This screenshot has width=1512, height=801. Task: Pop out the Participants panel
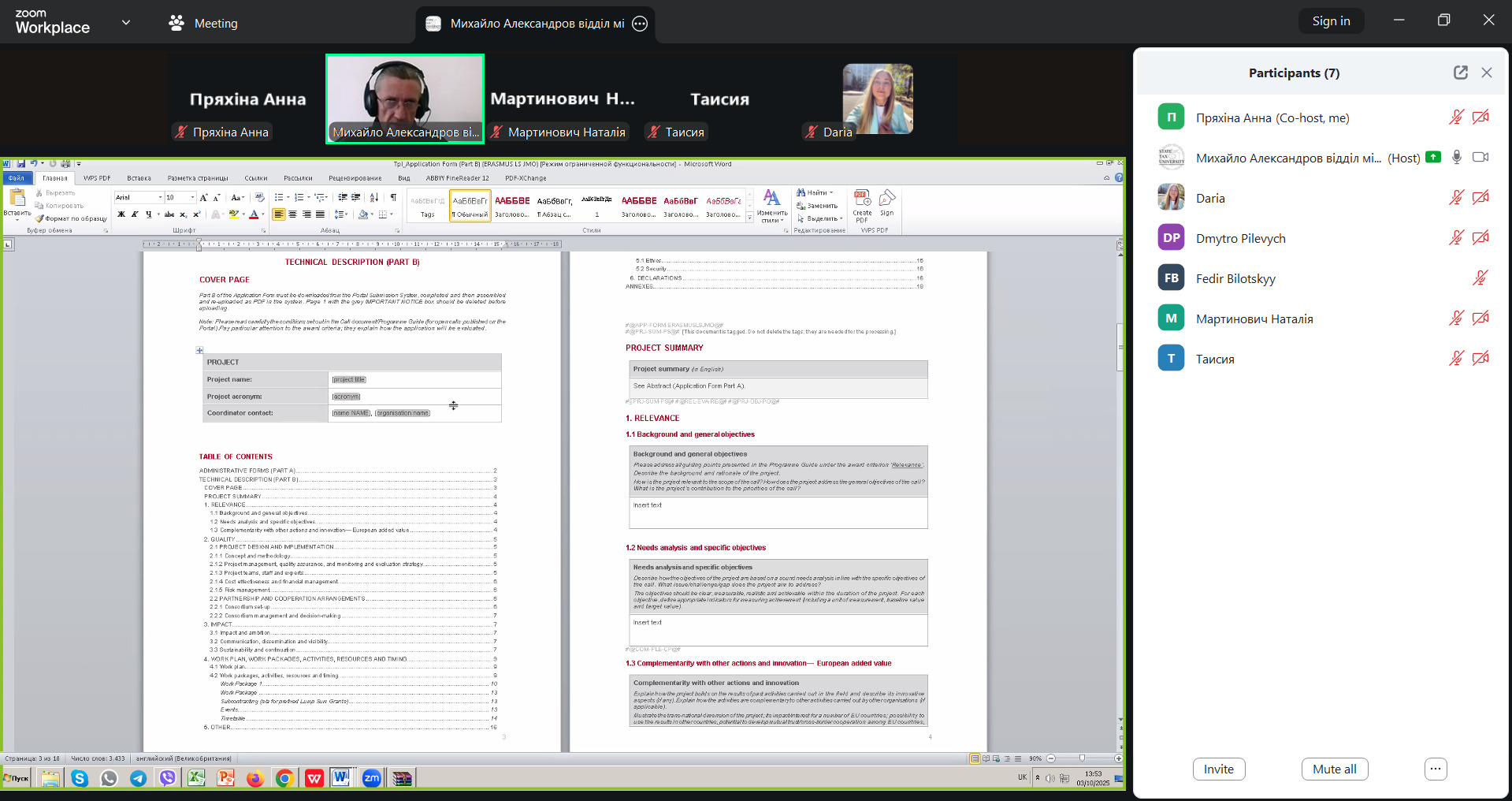click(1460, 73)
